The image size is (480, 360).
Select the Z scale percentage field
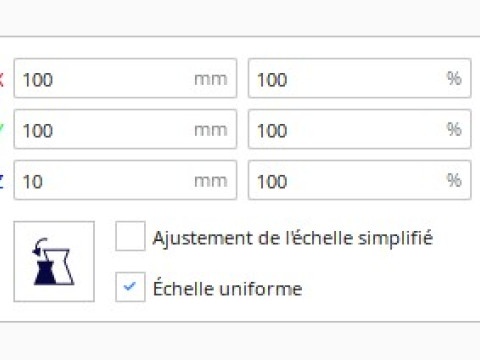pos(360,180)
